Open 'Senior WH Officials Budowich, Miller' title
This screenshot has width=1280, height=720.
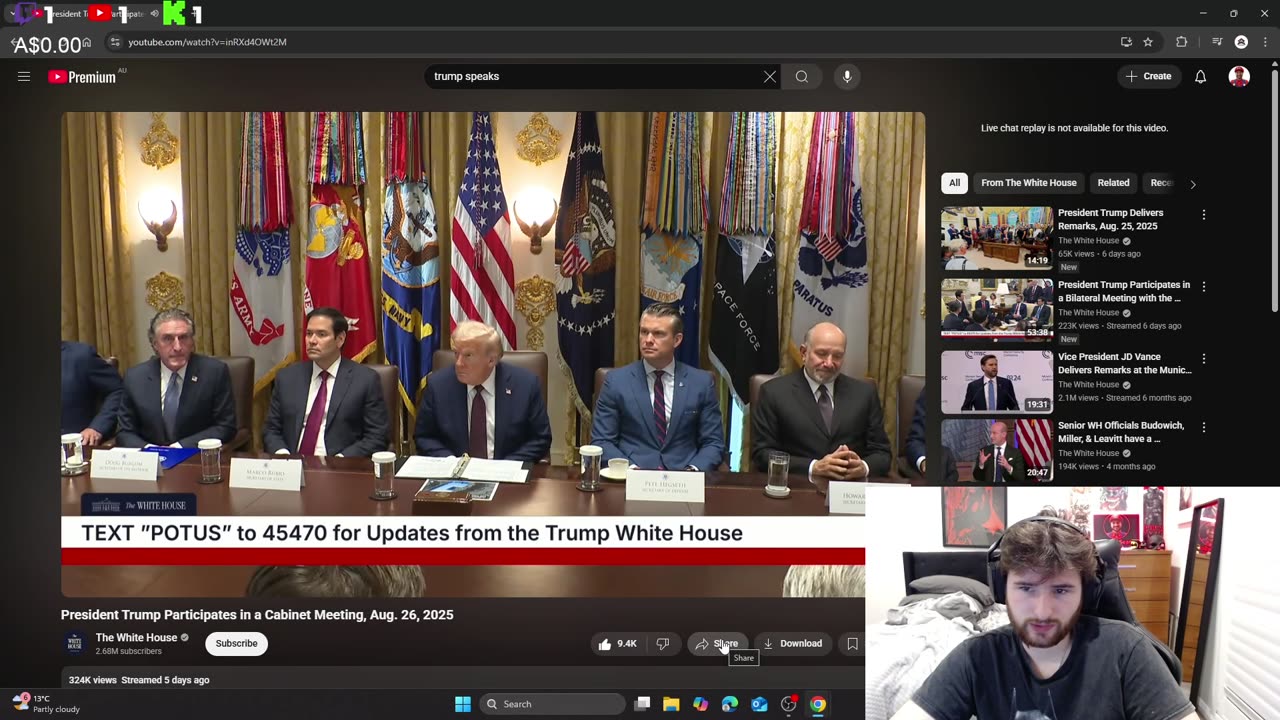pos(1121,432)
